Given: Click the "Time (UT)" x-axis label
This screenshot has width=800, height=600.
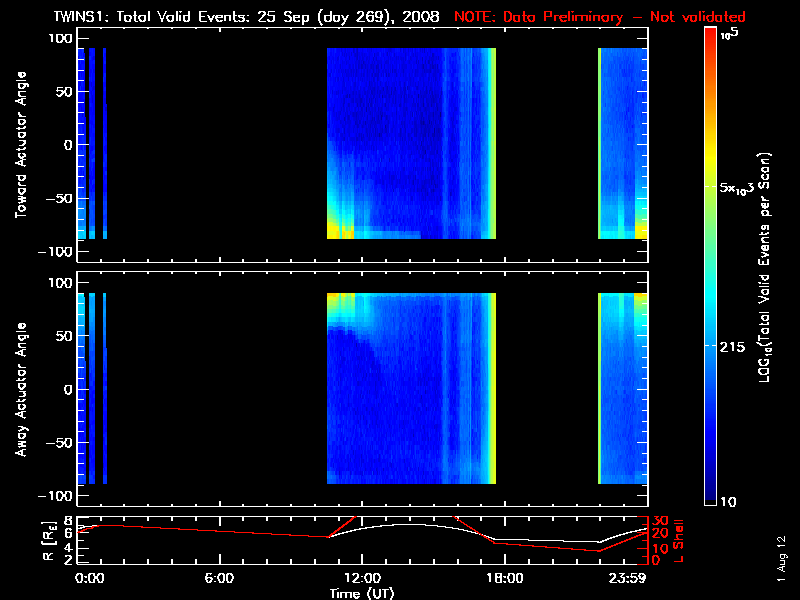Looking at the screenshot, I should pos(361,592).
